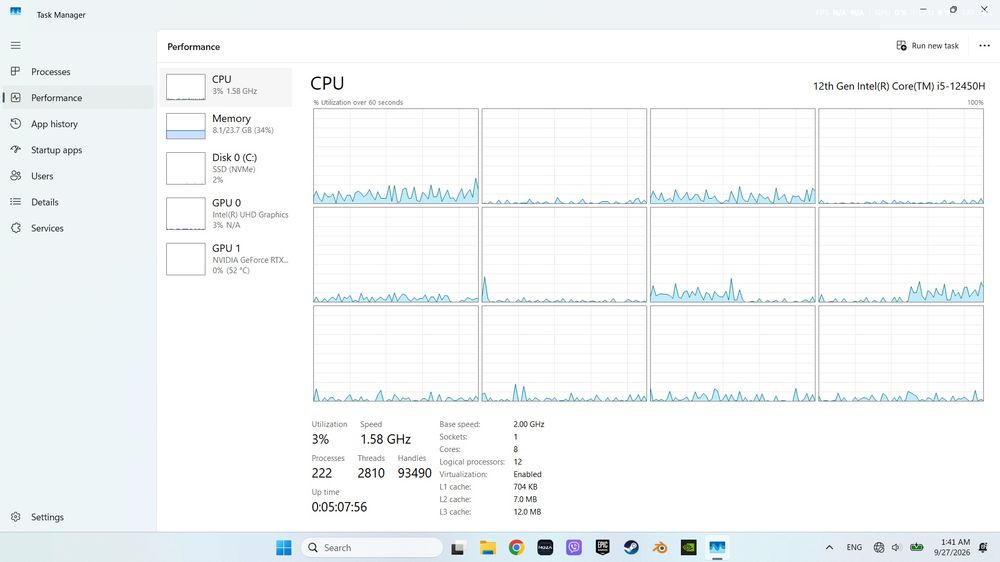Open NVIDIA app from taskbar
Screen dimensions: 1000x562
[689, 547]
